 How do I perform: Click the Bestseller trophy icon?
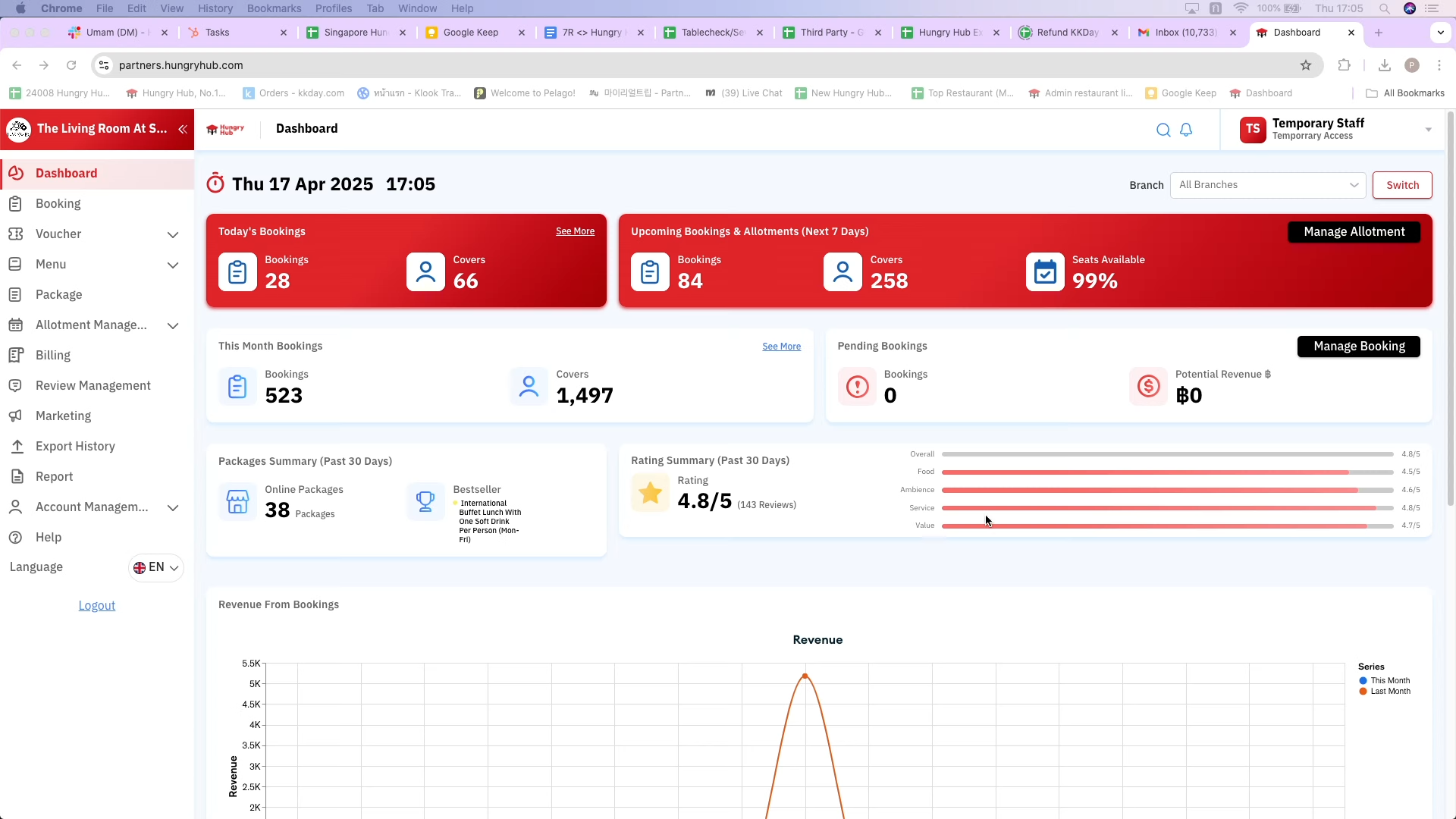(425, 501)
